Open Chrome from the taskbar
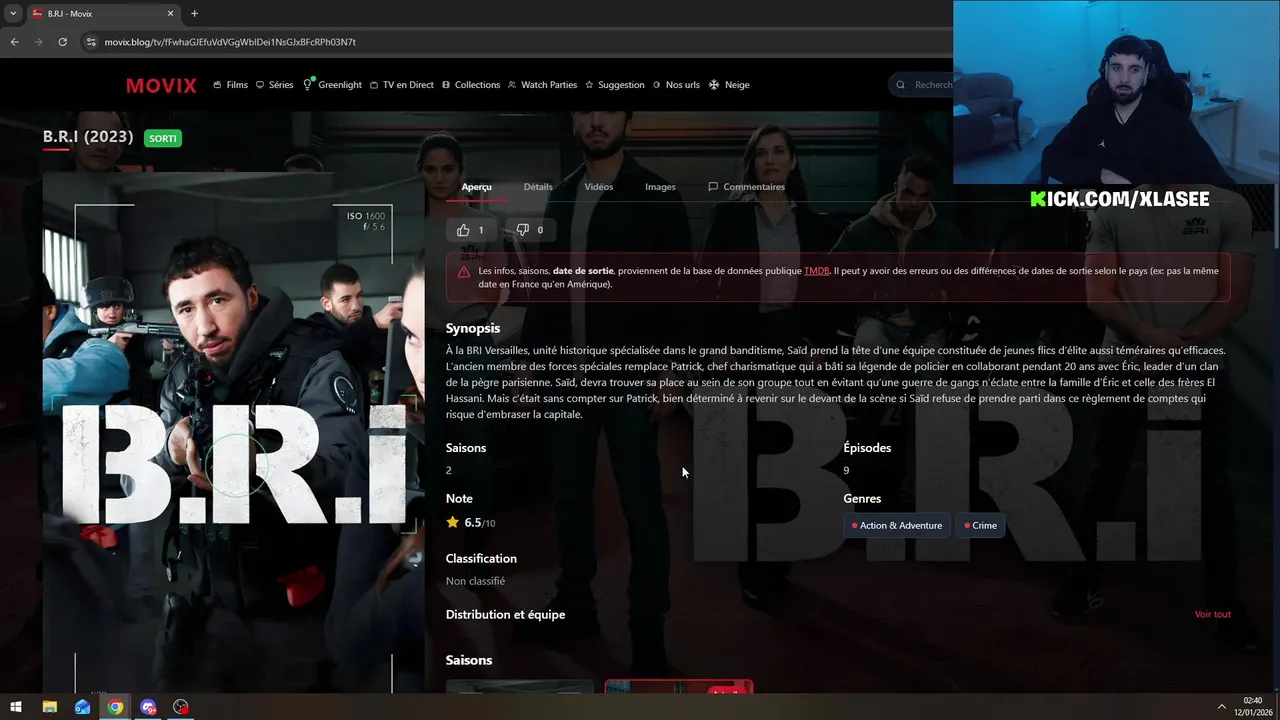1280x720 pixels. [x=116, y=707]
